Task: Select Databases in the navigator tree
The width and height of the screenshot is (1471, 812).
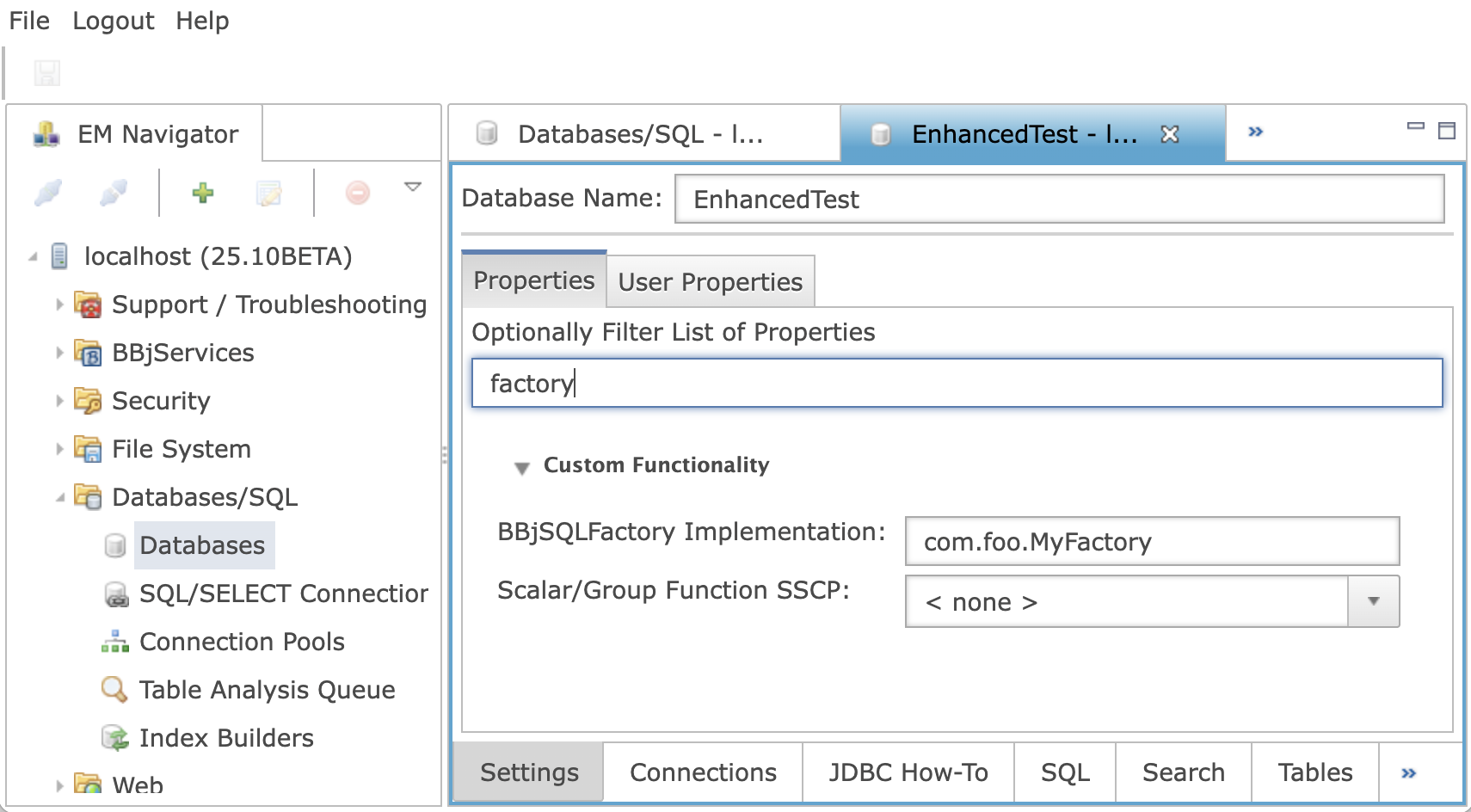Action: 202,545
